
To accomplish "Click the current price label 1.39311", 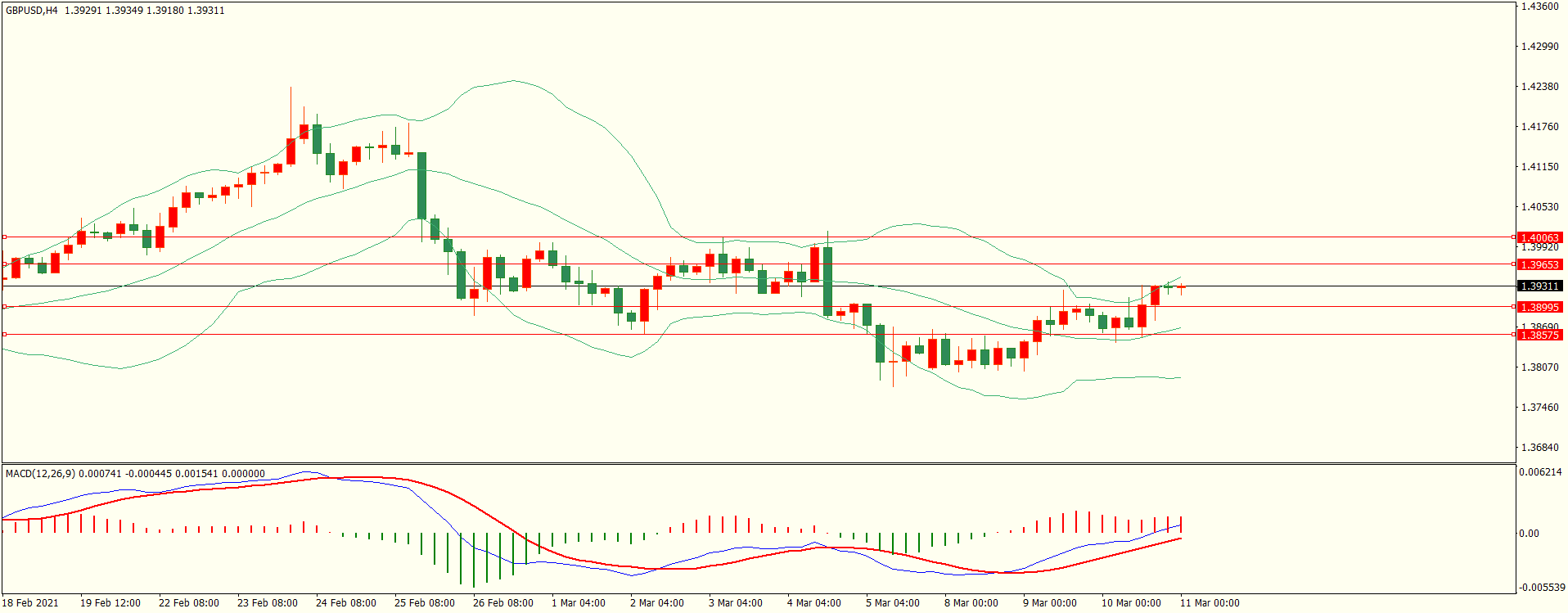I will 1539,286.
